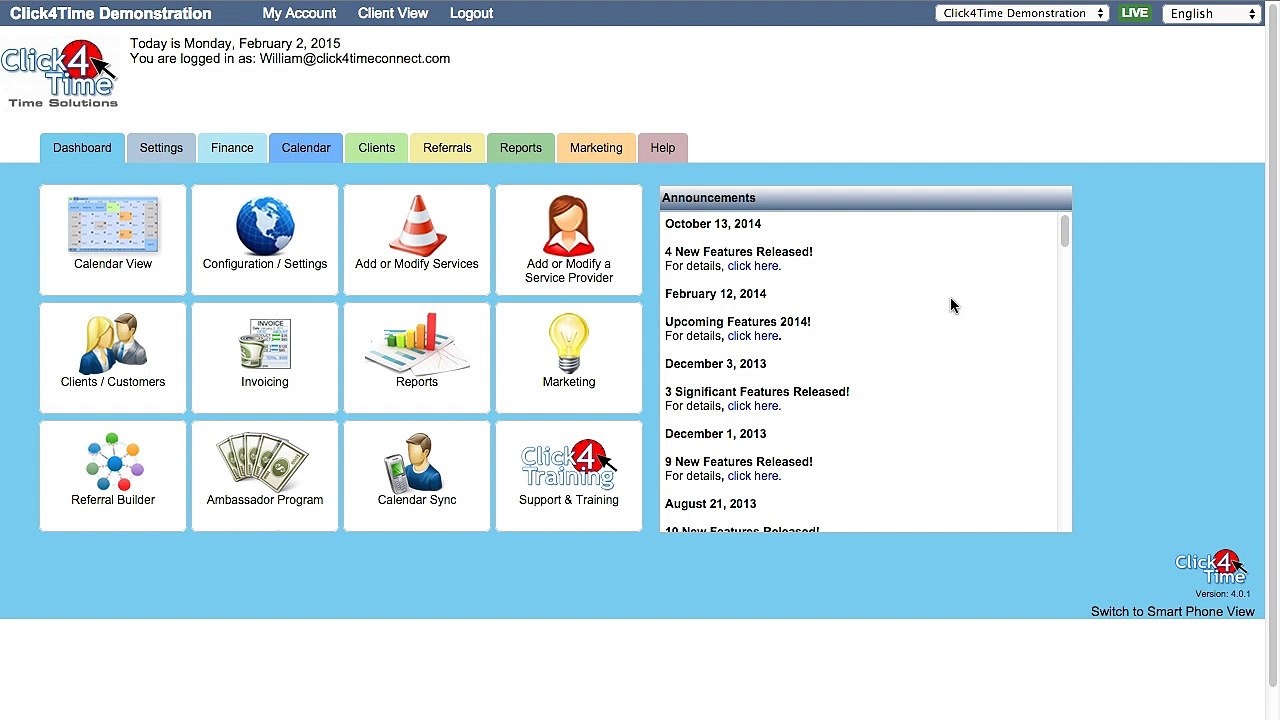Click 'click here' under 3 Significant Features Released

pyautogui.click(x=752, y=406)
